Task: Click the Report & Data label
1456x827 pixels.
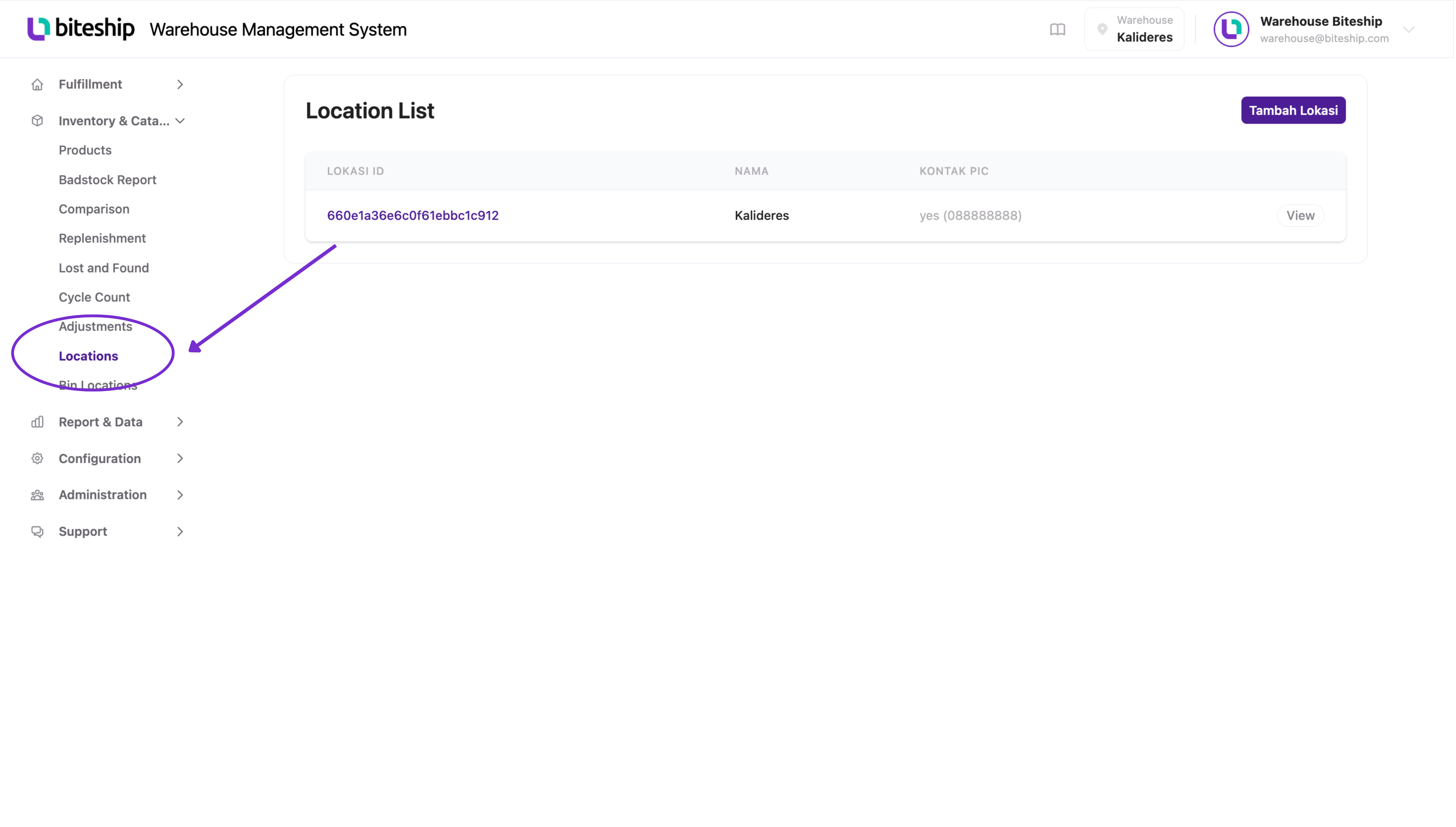Action: click(101, 422)
